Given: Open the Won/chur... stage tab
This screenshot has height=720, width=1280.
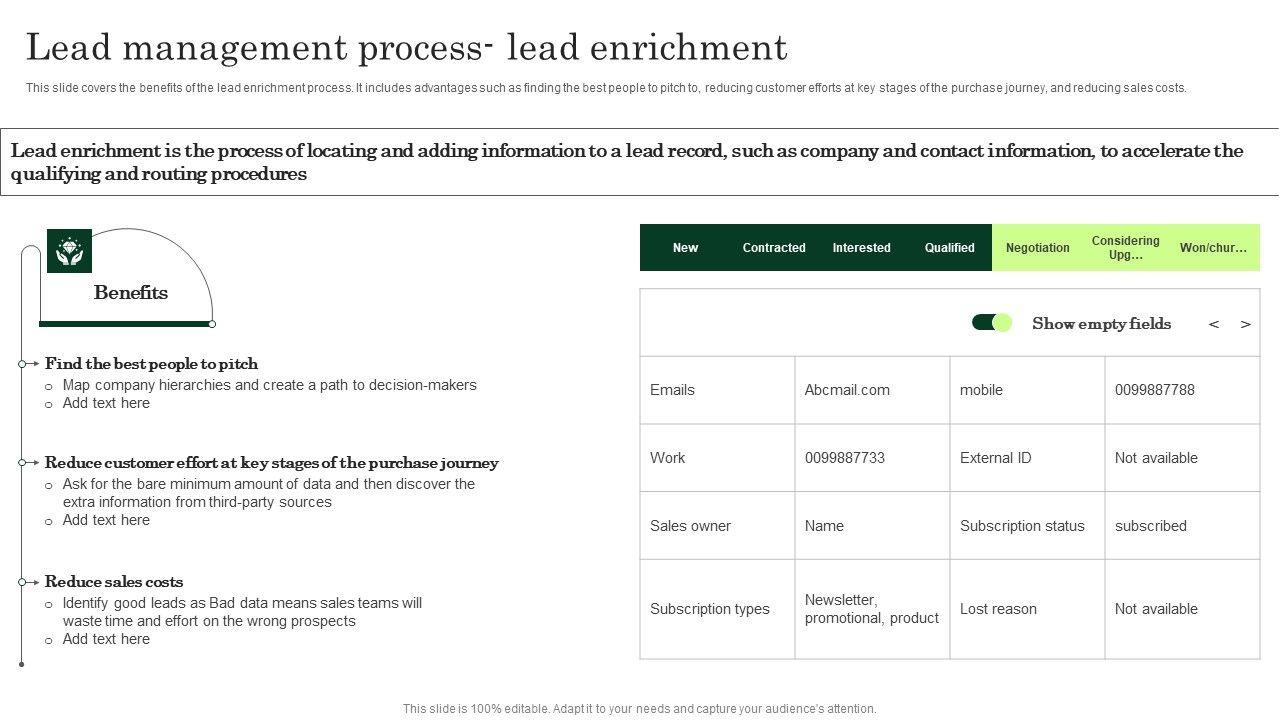Looking at the screenshot, I should (1213, 248).
